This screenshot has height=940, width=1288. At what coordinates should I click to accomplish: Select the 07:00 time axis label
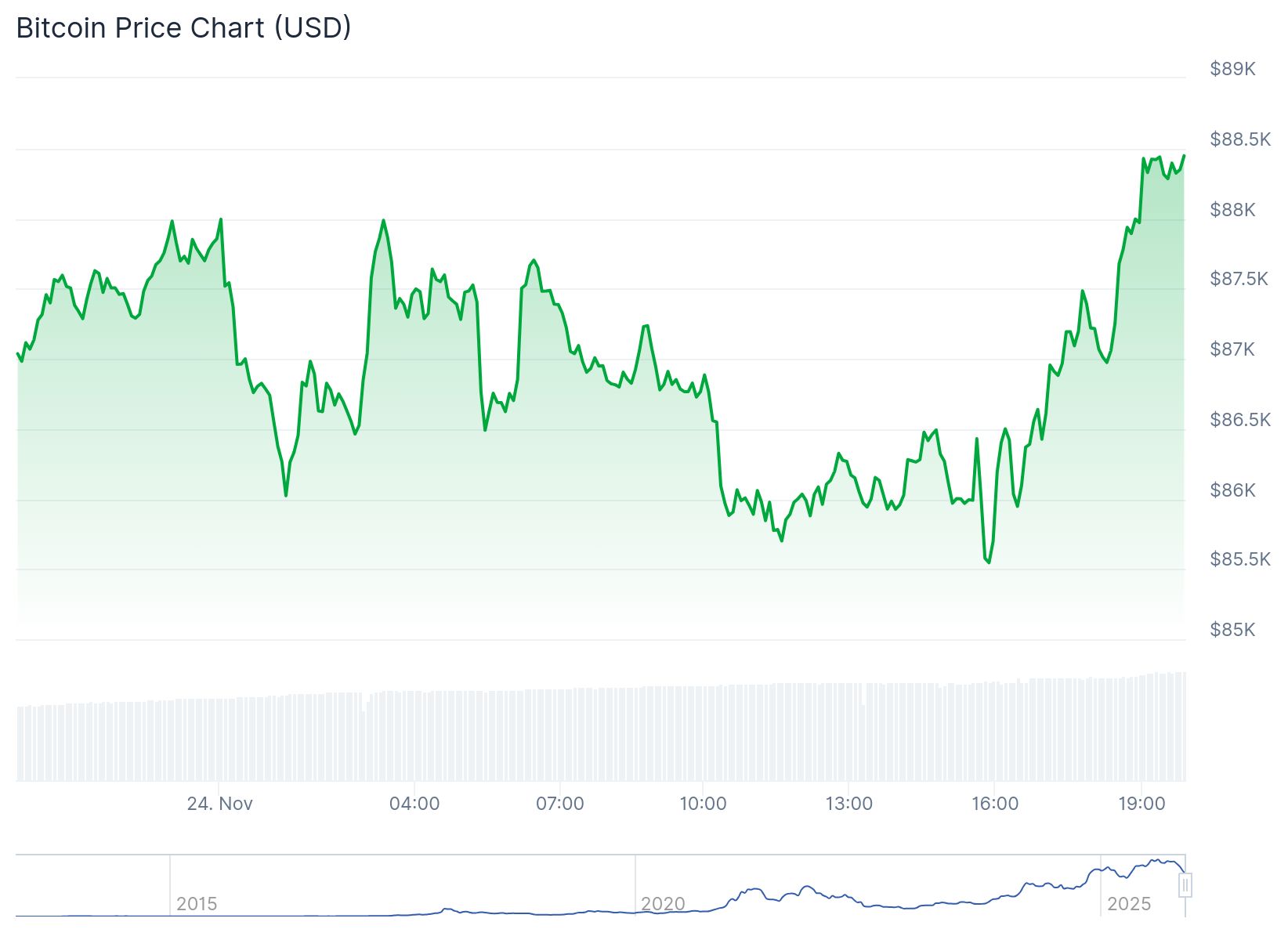coord(560,804)
